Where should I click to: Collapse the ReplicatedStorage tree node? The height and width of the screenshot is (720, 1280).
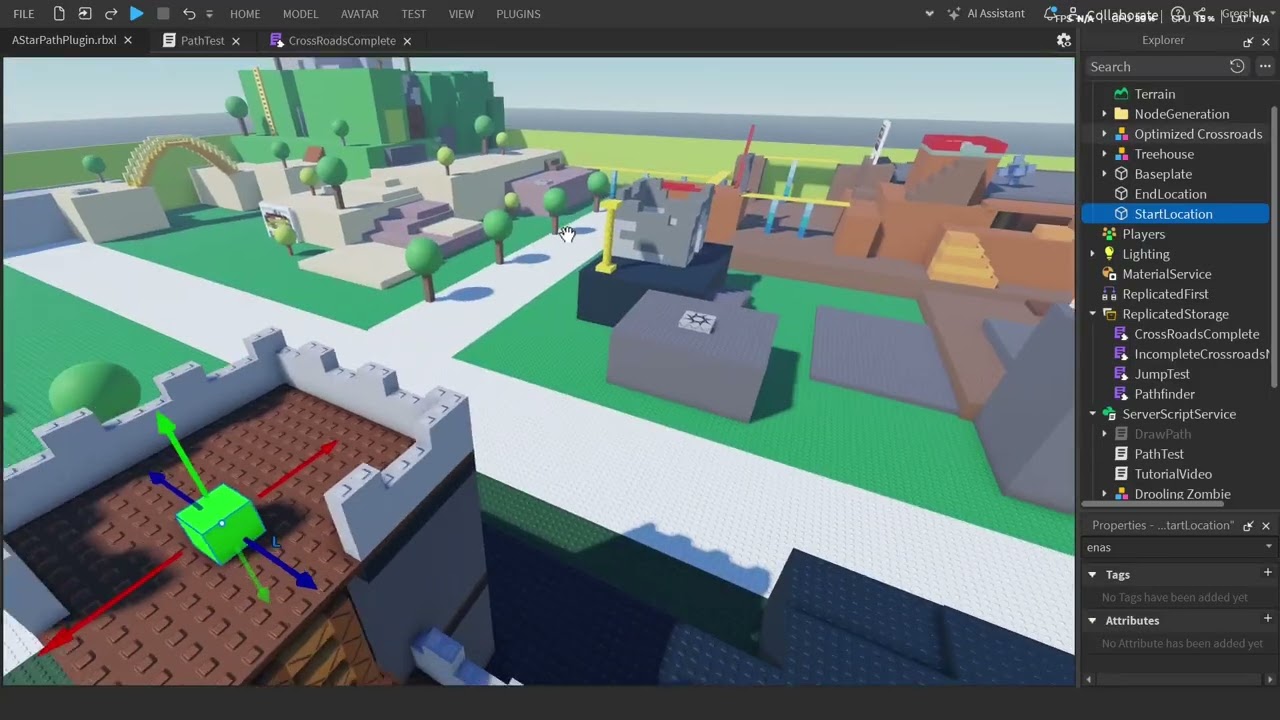[1093, 314]
